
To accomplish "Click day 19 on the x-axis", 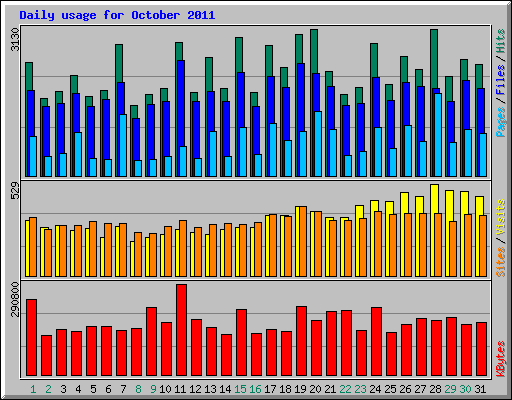I will tap(300, 389).
